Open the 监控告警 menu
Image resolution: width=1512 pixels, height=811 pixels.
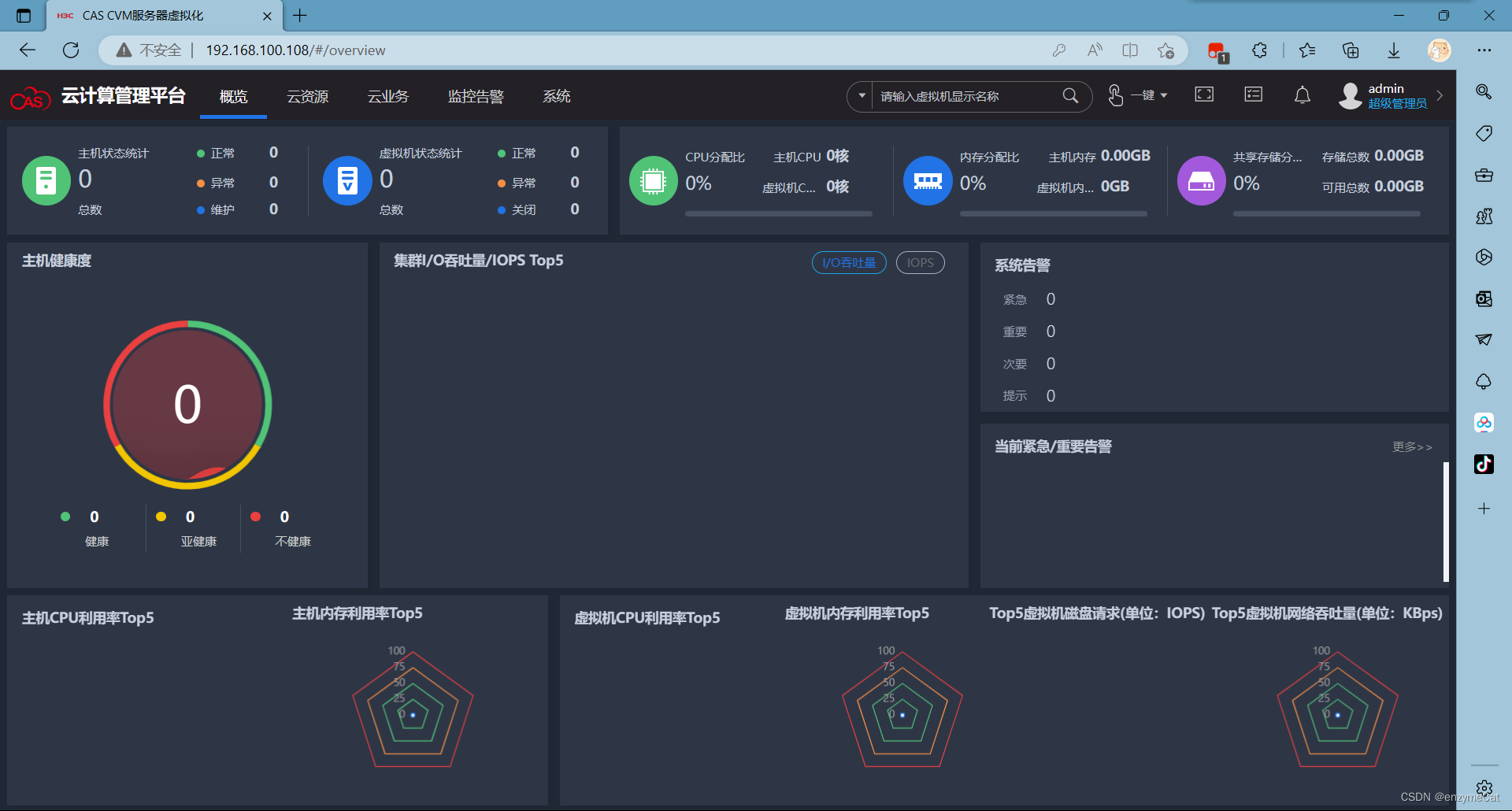[476, 96]
